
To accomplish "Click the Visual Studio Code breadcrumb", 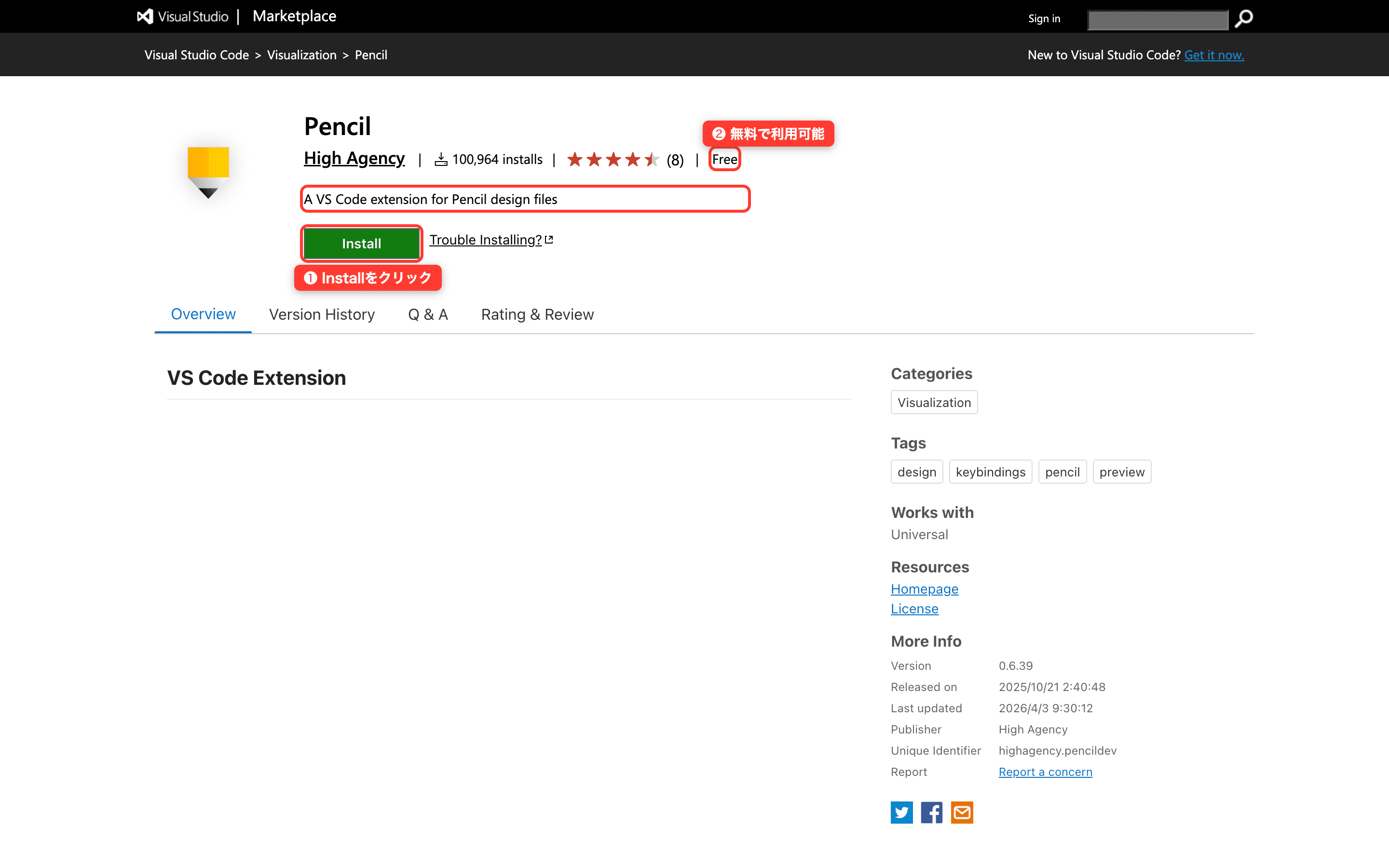I will [197, 55].
